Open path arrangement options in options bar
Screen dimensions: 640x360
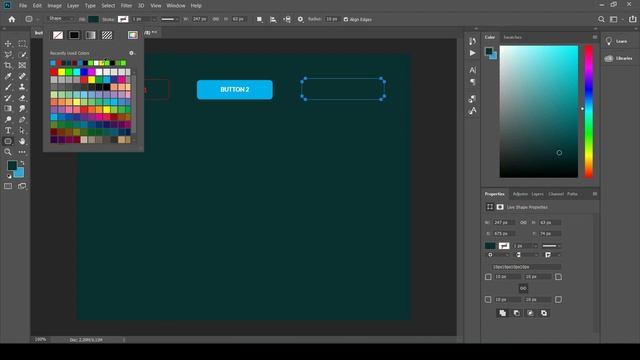287,19
